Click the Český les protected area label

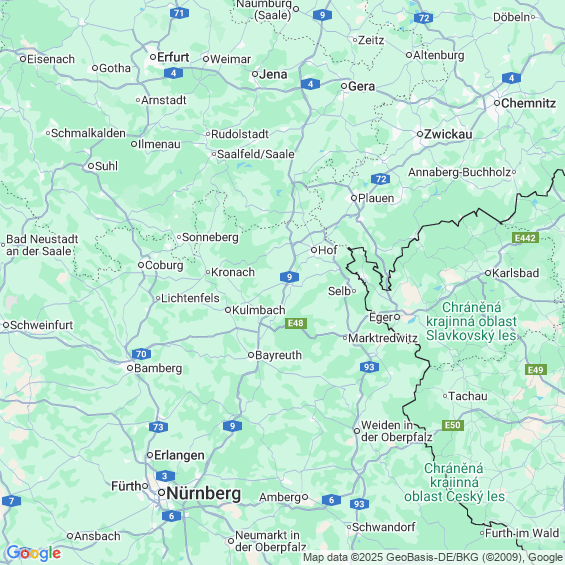pyautogui.click(x=454, y=482)
